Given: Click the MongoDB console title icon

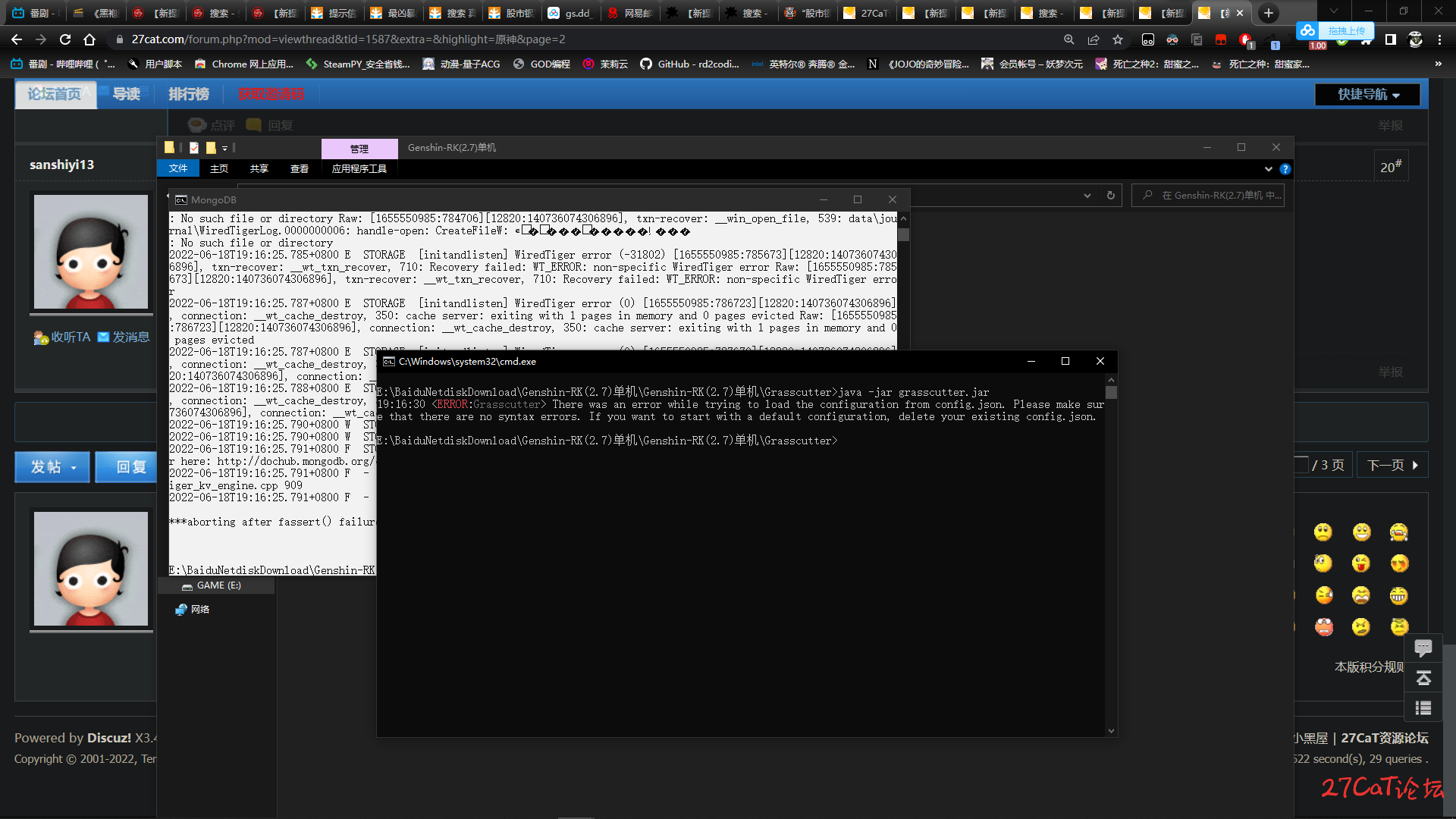Looking at the screenshot, I should (x=181, y=199).
